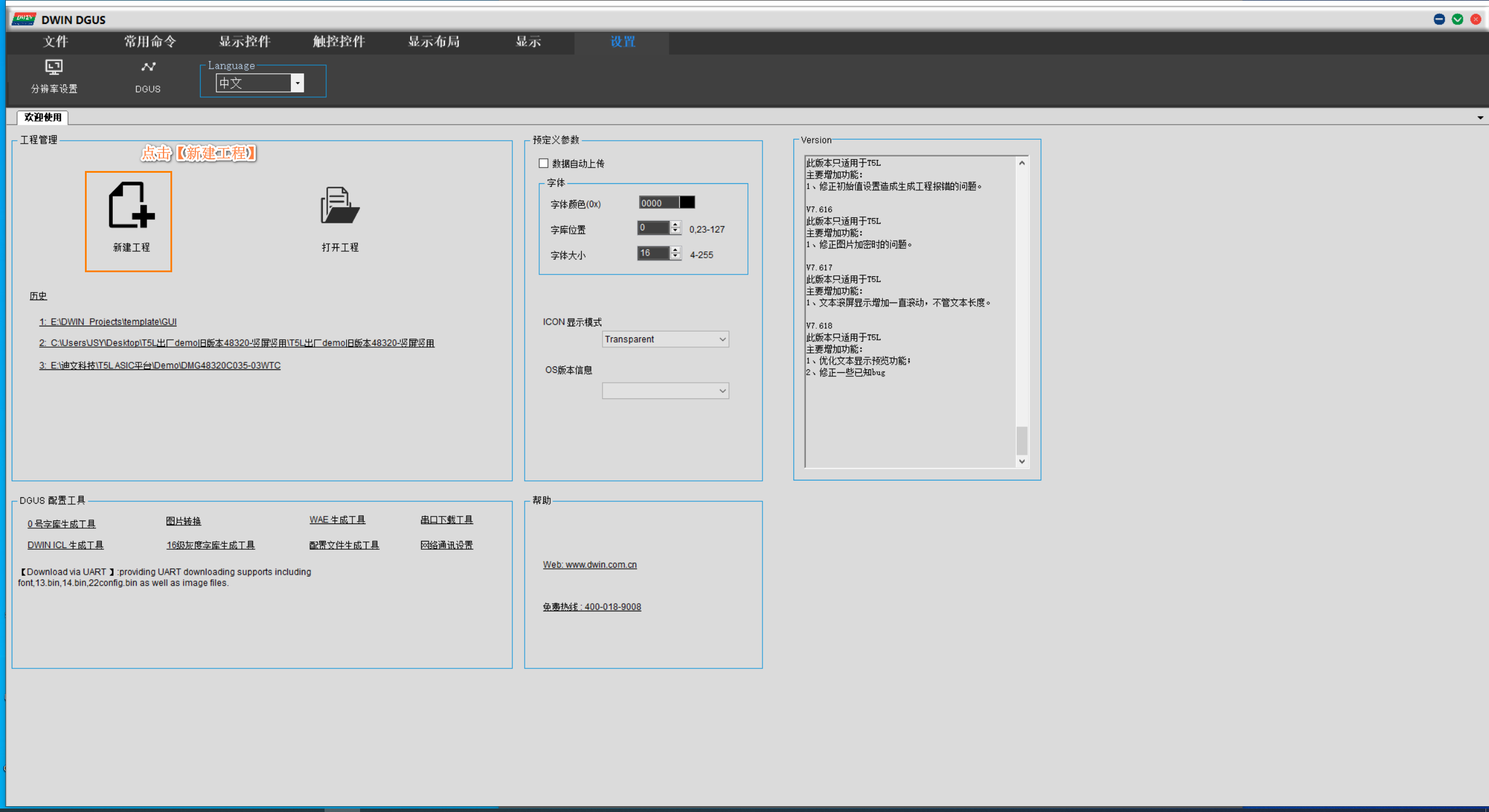This screenshot has height=812, width=1489.
Task: Decrease the 字库位置 spinner value
Action: 675,231
